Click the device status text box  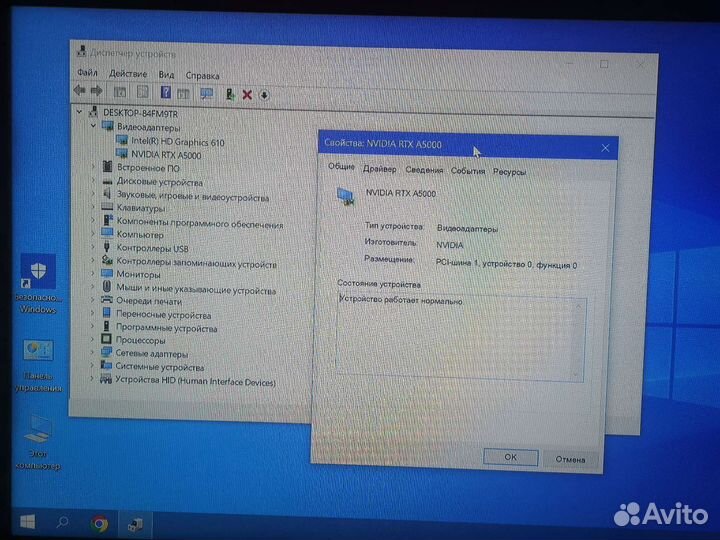[x=461, y=338]
